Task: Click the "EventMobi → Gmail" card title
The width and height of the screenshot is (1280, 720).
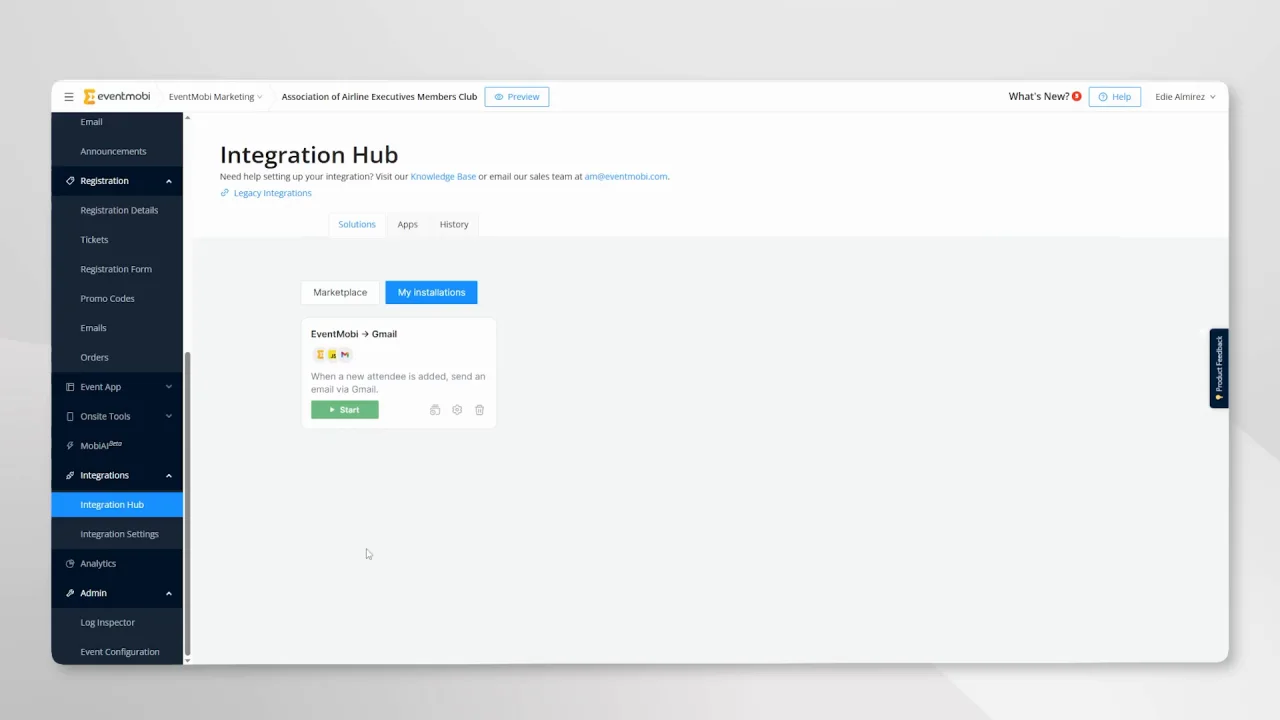Action: tap(354, 334)
